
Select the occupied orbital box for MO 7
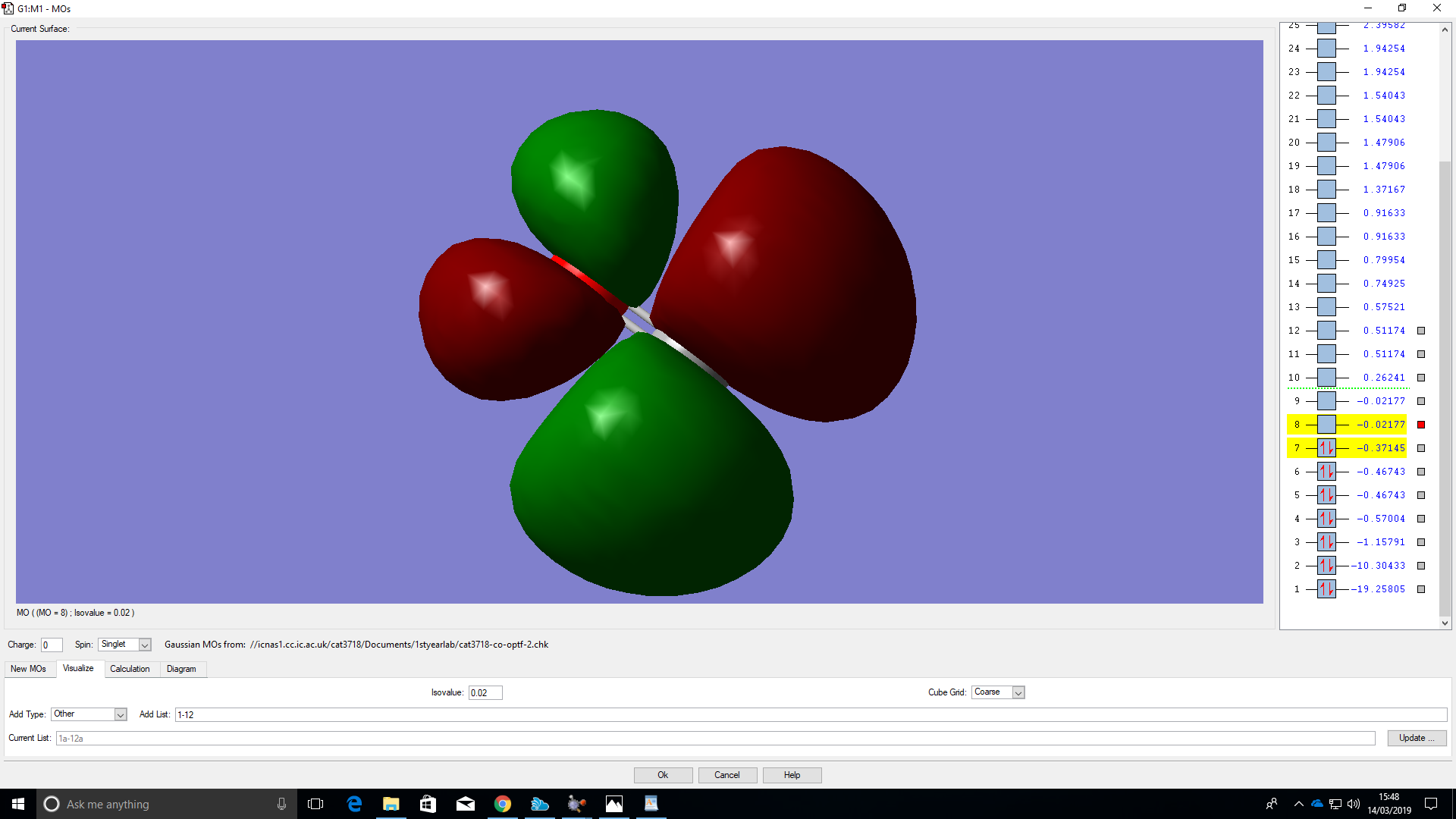click(1326, 448)
